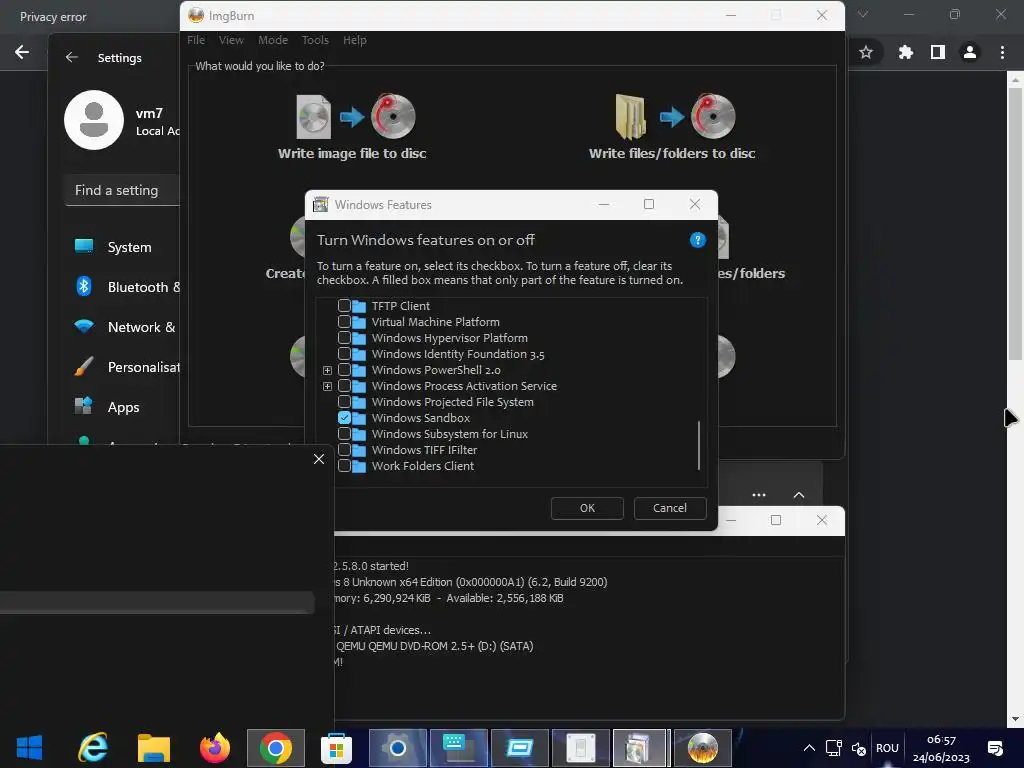Expand the Windows PowerShell 2.0 node
1024x768 pixels.
click(328, 370)
